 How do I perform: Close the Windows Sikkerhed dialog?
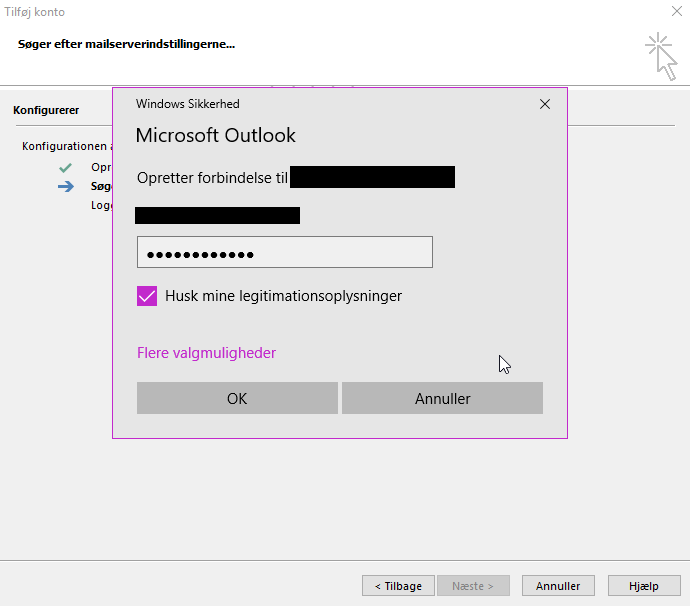pos(545,104)
